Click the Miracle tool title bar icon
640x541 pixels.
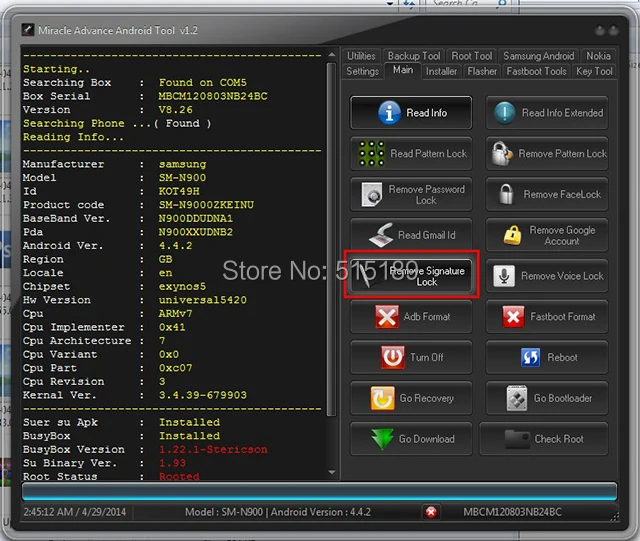(x=28, y=30)
